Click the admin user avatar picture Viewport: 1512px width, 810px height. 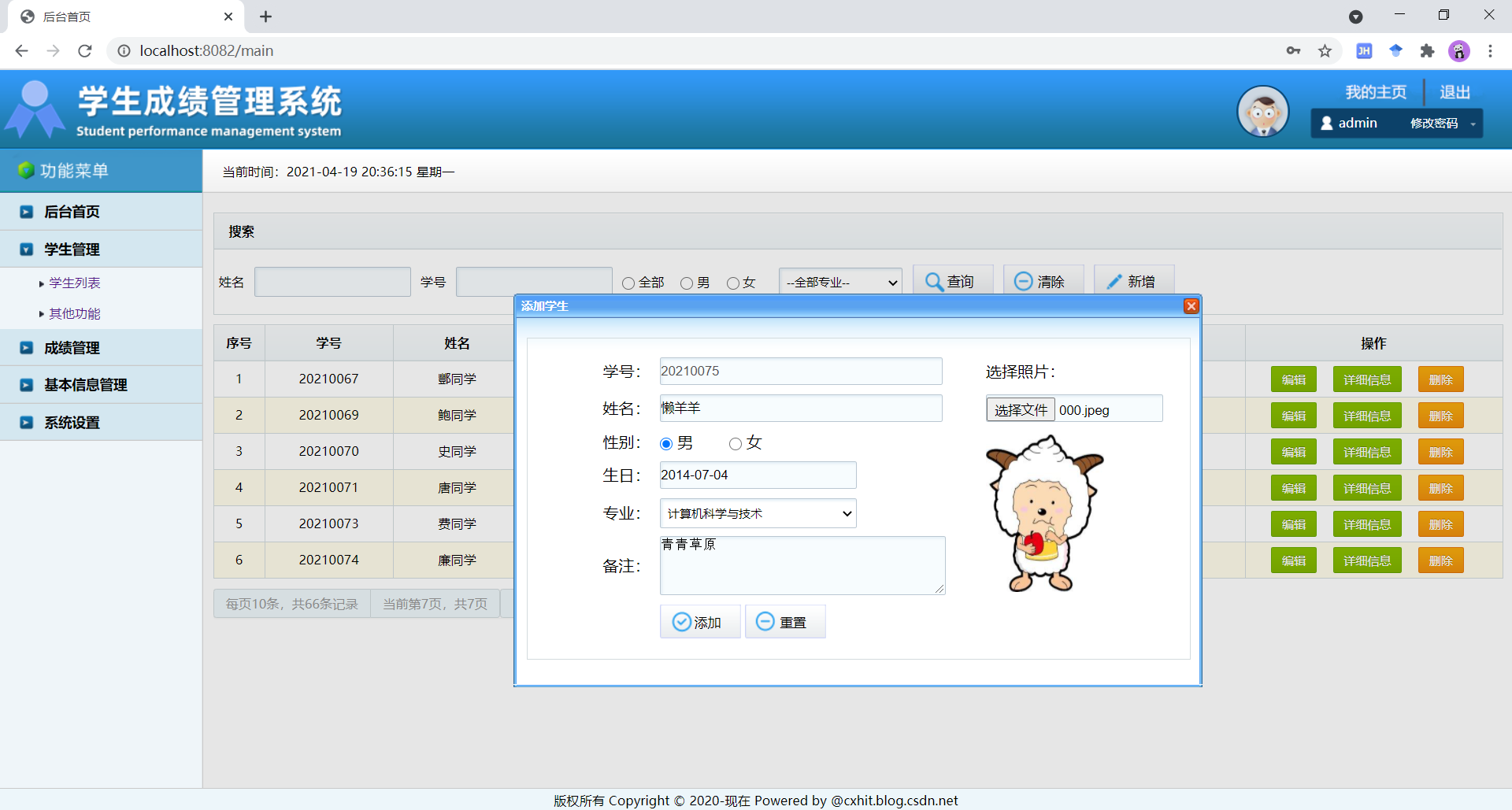1263,111
